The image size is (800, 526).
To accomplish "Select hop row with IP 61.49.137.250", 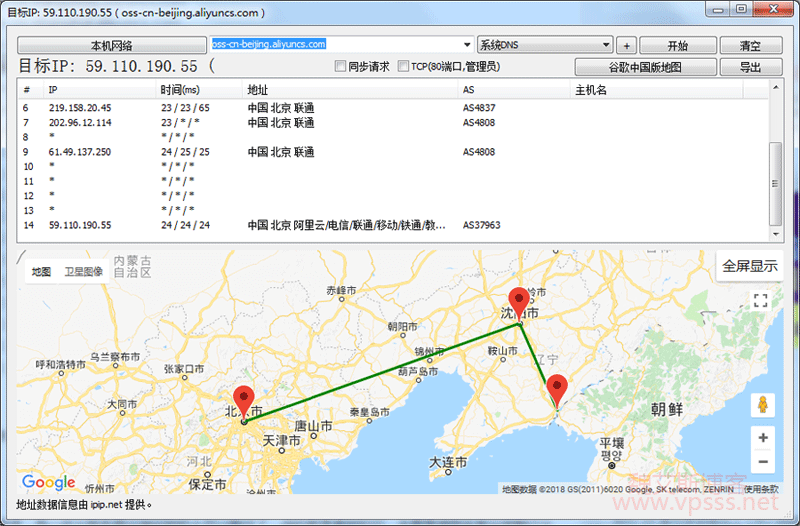I will (x=393, y=152).
